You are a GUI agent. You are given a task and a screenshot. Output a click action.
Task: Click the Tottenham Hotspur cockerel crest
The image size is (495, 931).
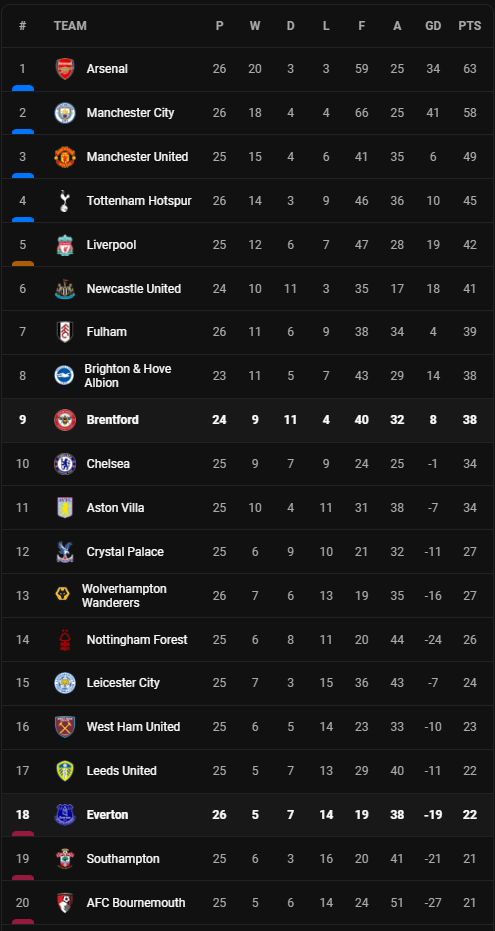[x=65, y=201]
